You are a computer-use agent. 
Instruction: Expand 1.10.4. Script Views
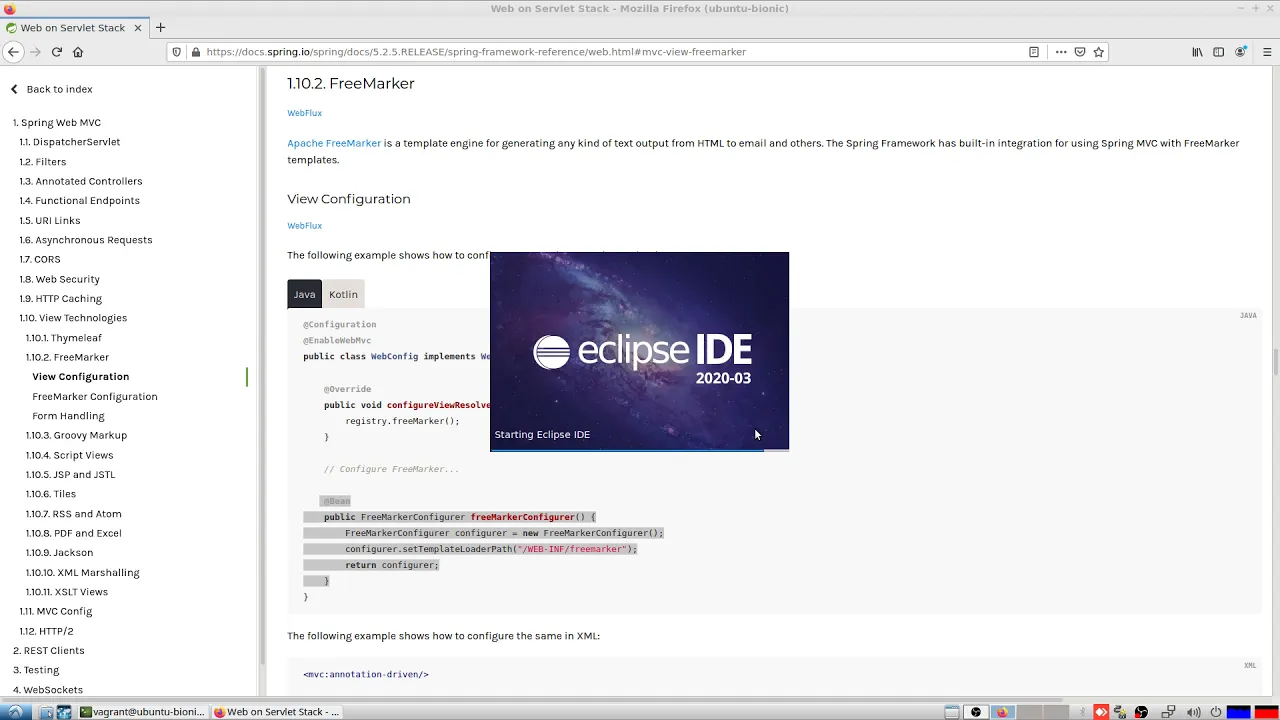tap(70, 455)
